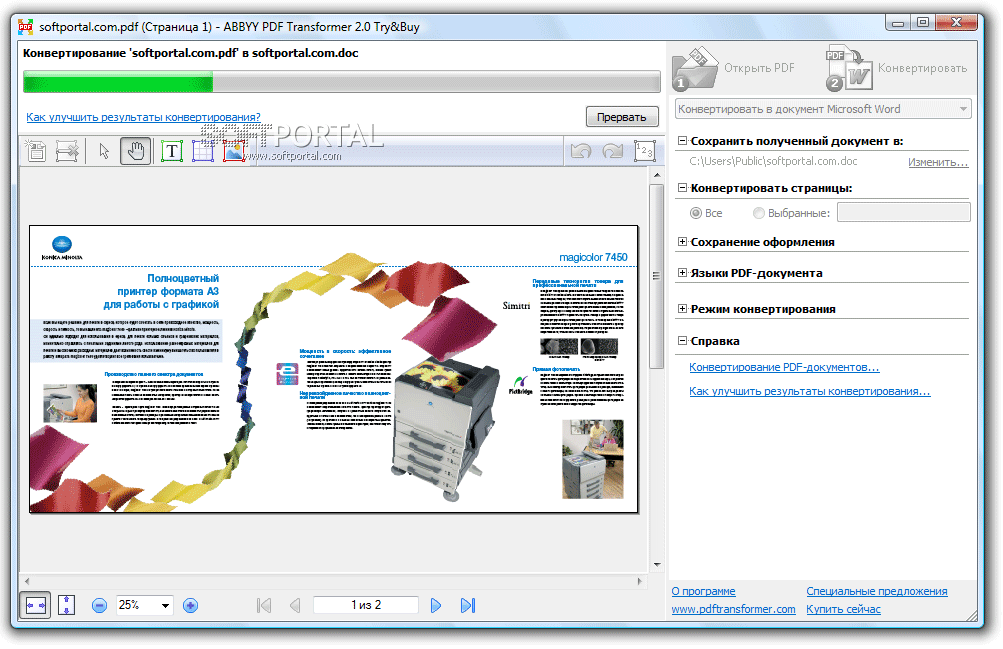
Task: Click the horizontal scrollbar right arrow
Action: click(x=640, y=581)
